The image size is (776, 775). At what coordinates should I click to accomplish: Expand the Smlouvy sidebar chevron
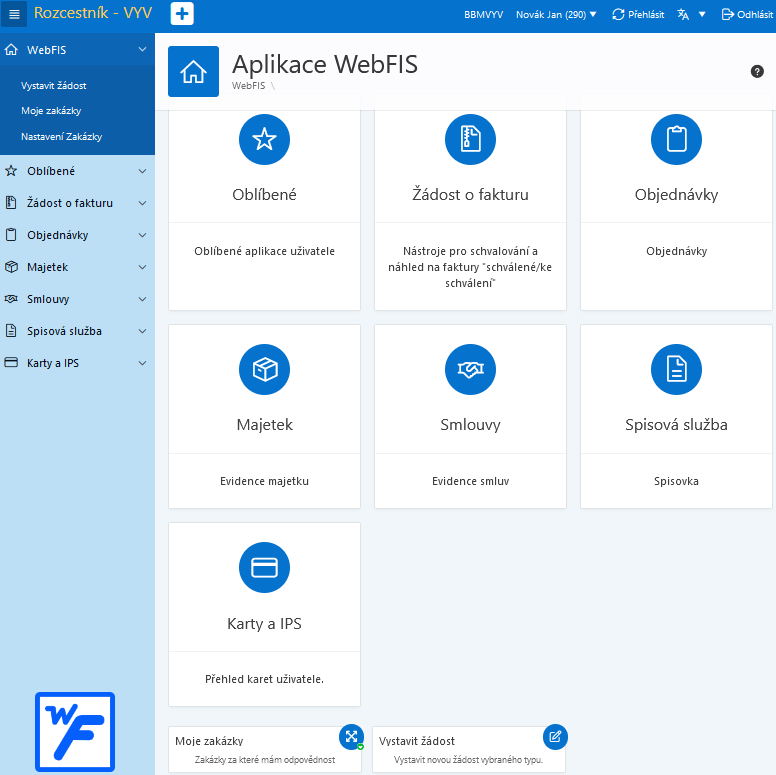(x=143, y=299)
